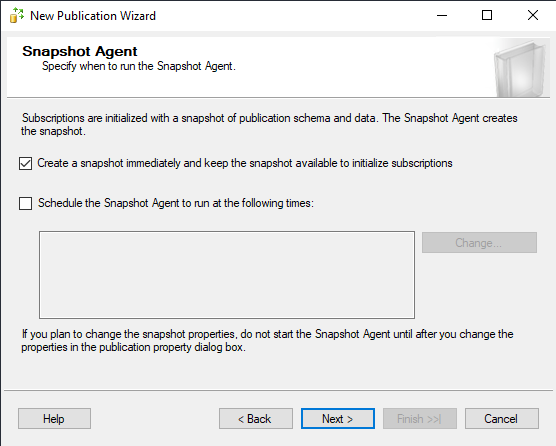Click the 'Subscriptions are initialized' description paragraph
This screenshot has height=446, width=556.
(x=269, y=124)
